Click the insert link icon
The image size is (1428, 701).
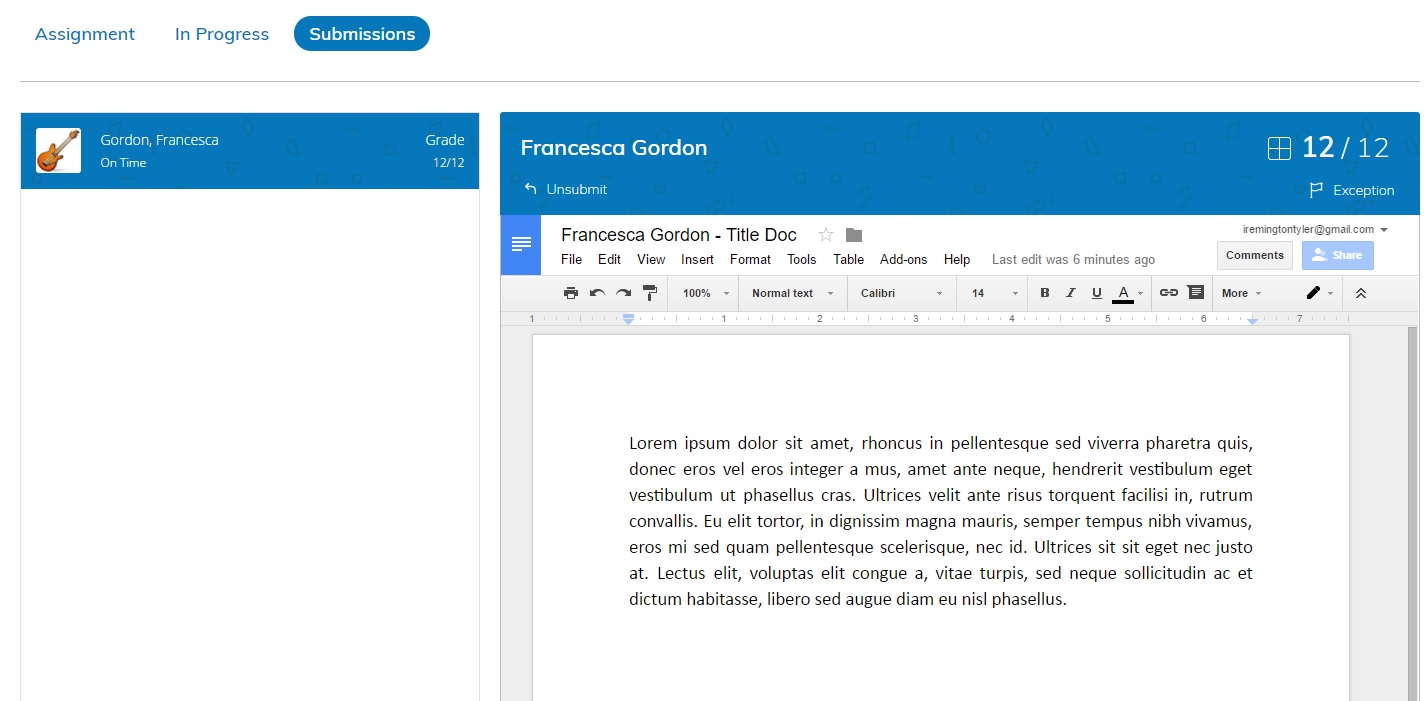1168,293
